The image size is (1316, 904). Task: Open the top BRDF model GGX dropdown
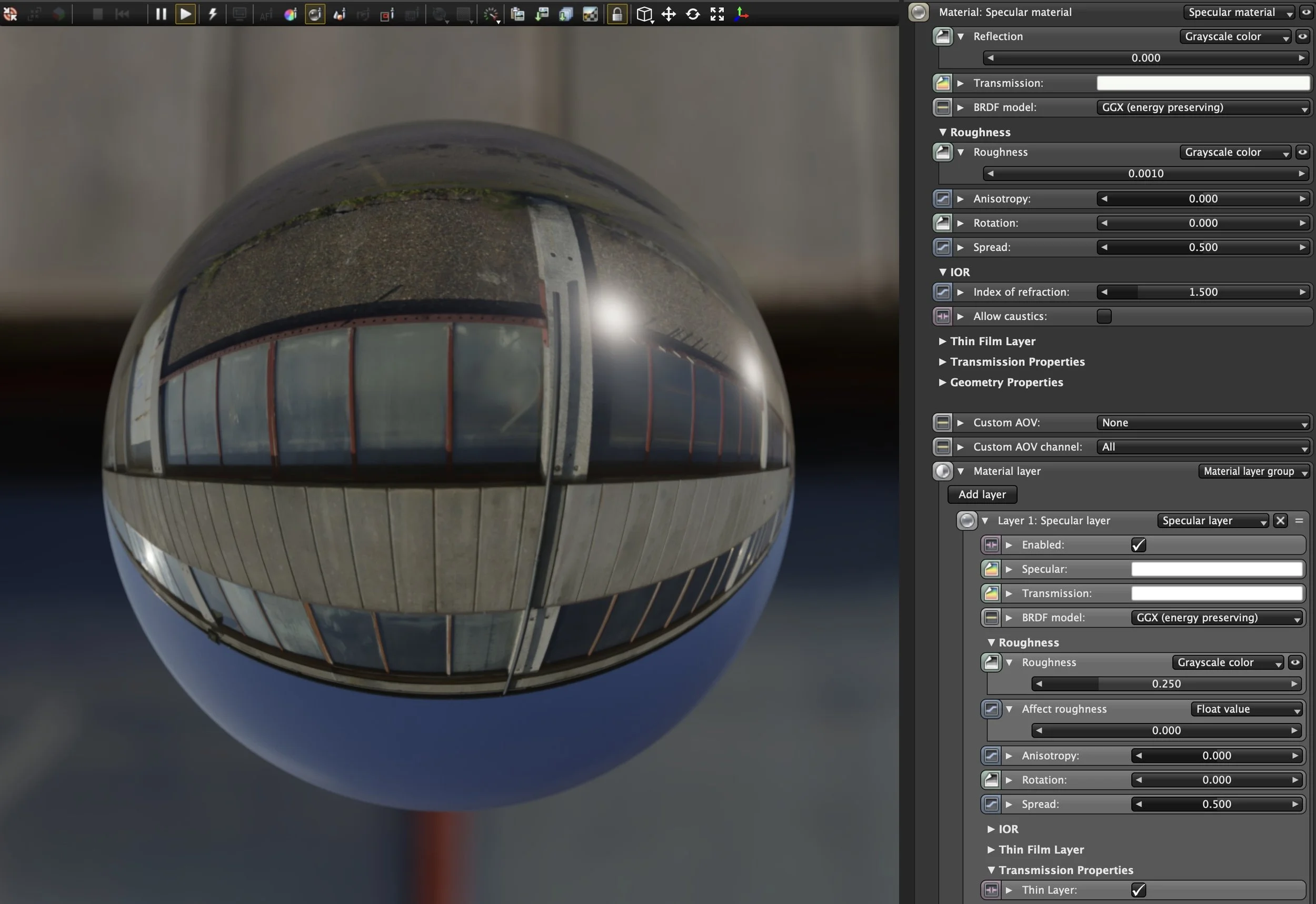pos(1203,107)
